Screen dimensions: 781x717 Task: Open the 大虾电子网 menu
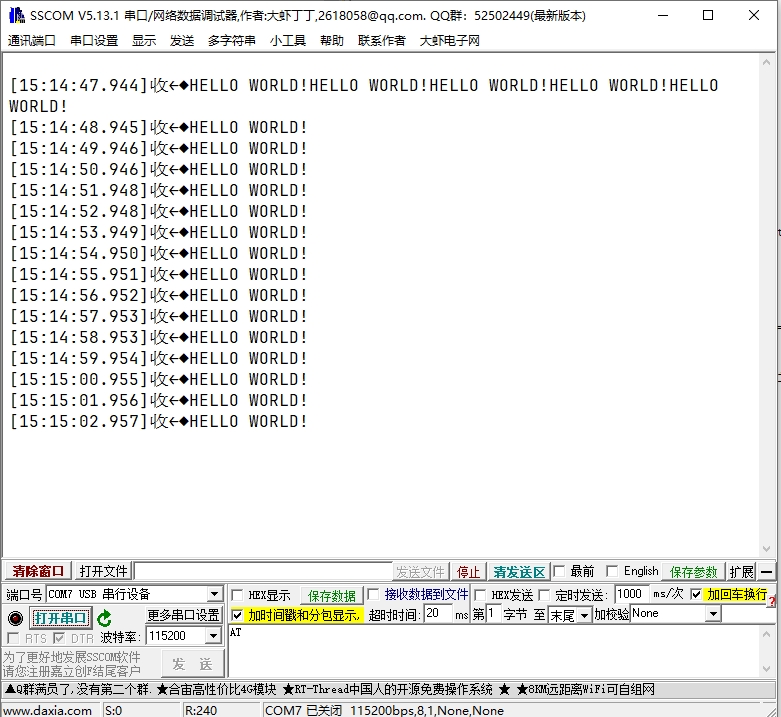[x=449, y=40]
